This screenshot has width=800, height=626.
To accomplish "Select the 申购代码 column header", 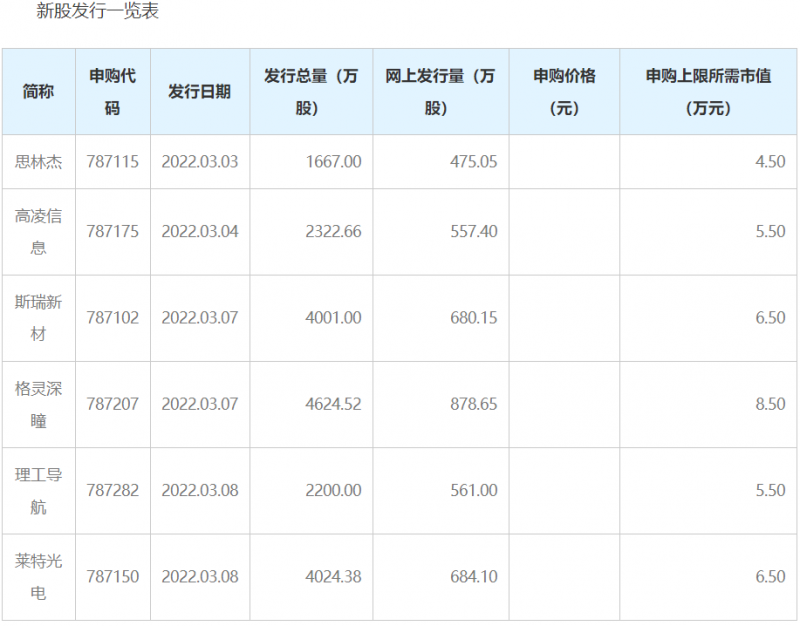I will click(113, 92).
